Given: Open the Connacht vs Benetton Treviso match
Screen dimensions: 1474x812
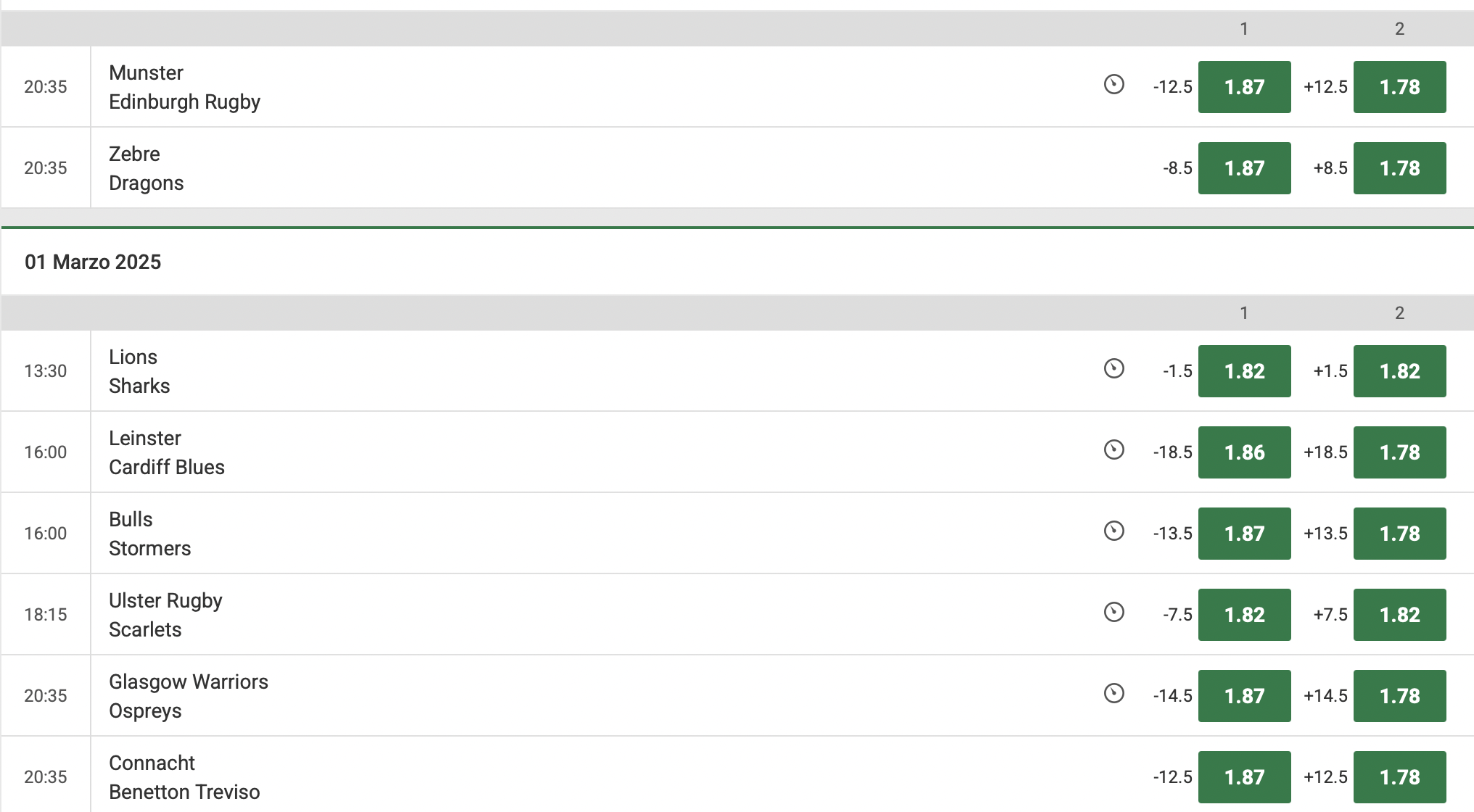Looking at the screenshot, I should tap(184, 777).
